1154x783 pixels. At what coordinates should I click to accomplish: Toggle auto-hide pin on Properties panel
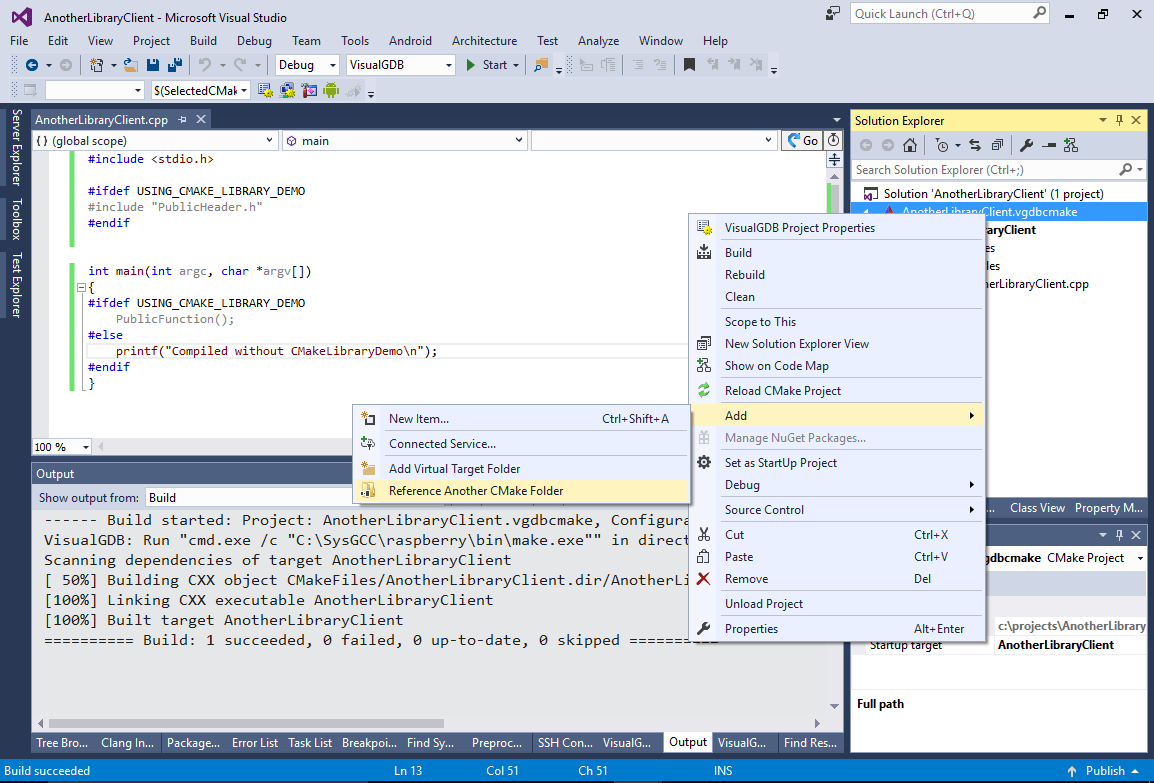[x=1119, y=534]
